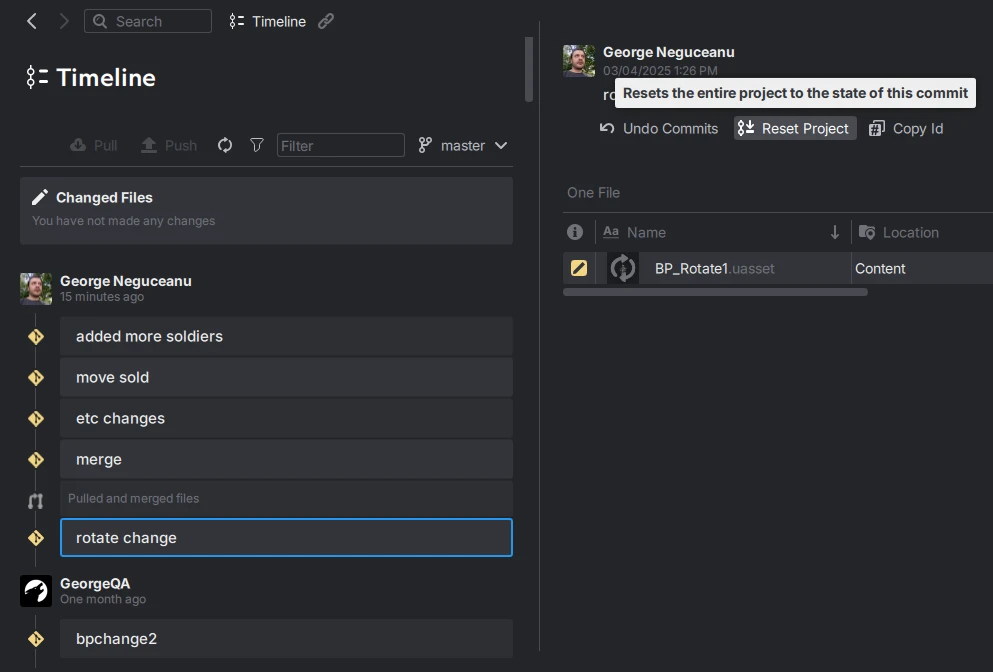The height and width of the screenshot is (672, 993).
Task: Open the filter funnel icon
Action: point(256,145)
